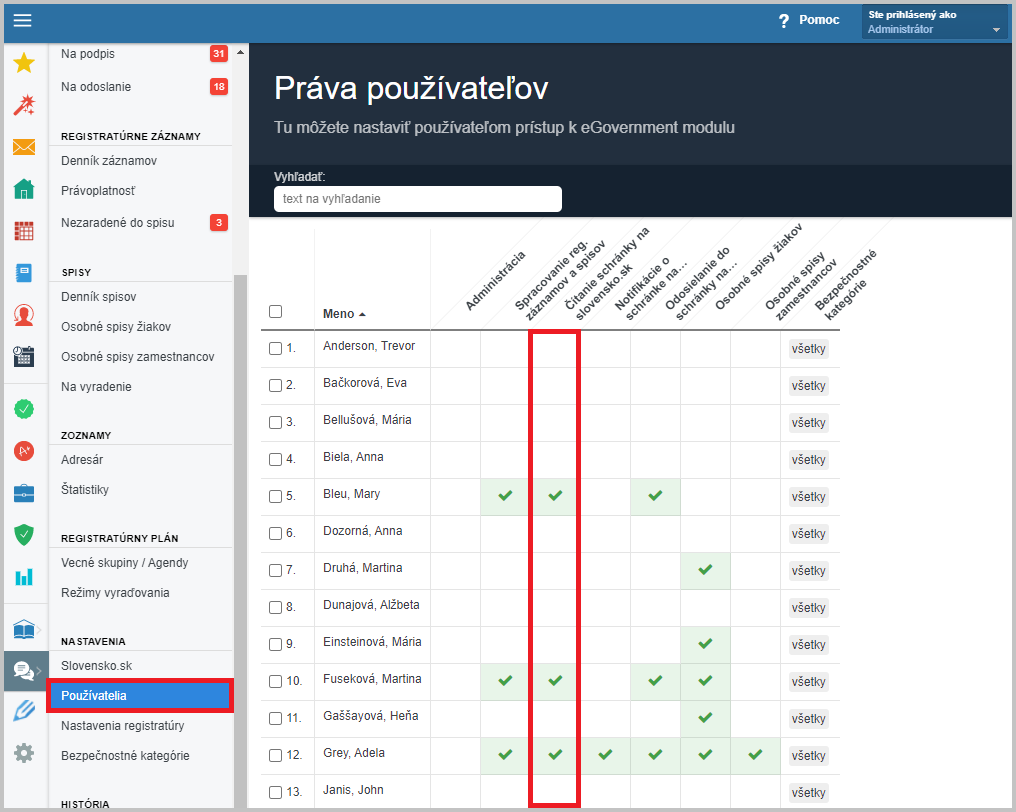Screen dimensions: 1016x812
Task: Click the dark calendar with clock icon
Action: pos(24,356)
